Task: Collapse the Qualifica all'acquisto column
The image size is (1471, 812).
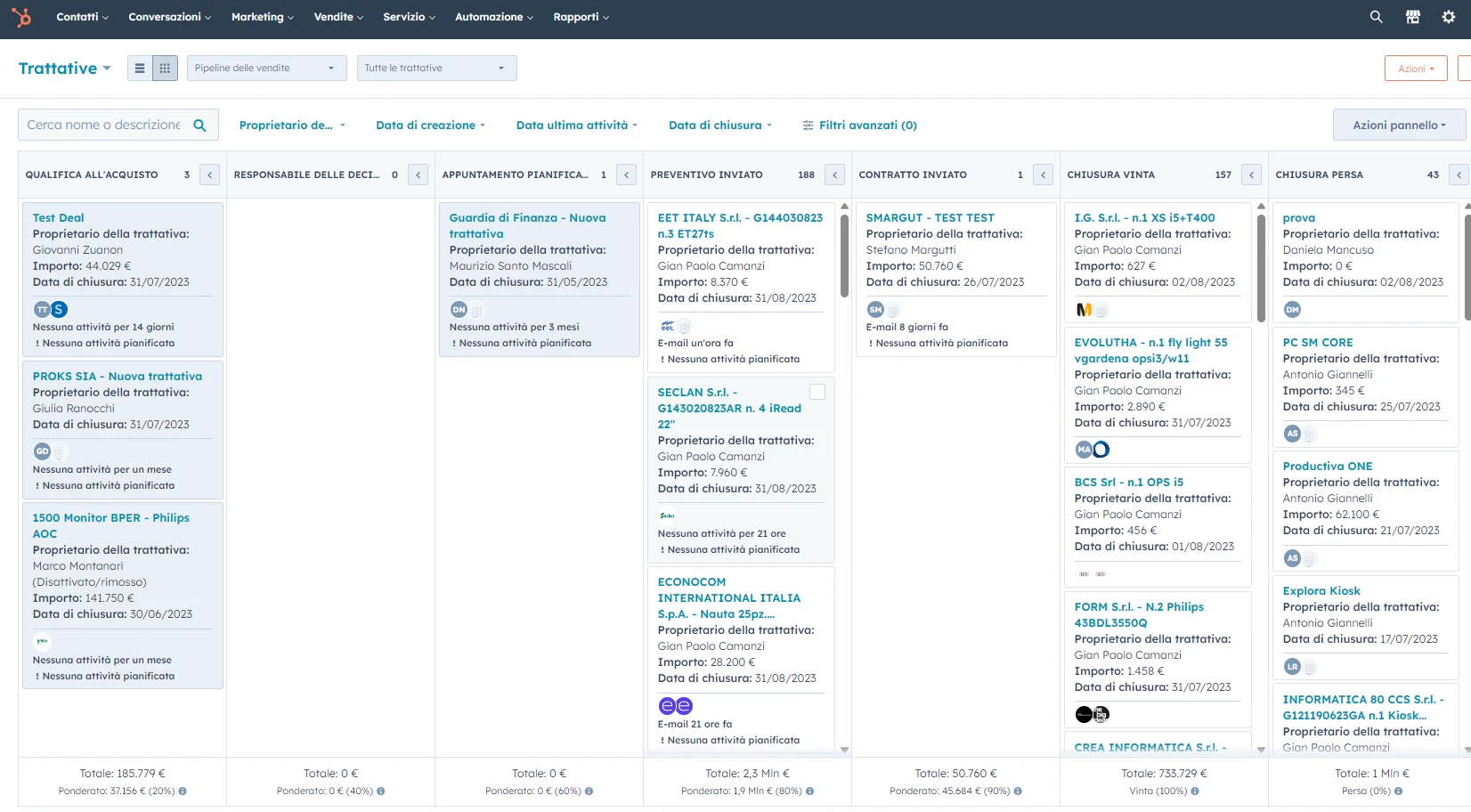Action: click(x=210, y=175)
